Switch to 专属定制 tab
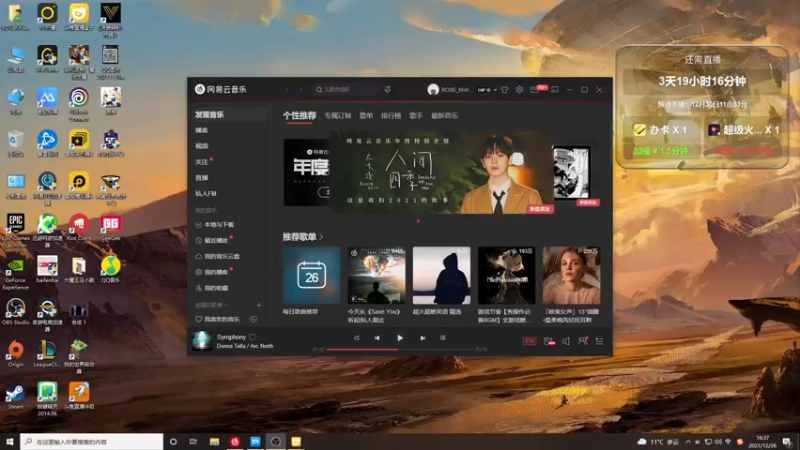 [338, 116]
